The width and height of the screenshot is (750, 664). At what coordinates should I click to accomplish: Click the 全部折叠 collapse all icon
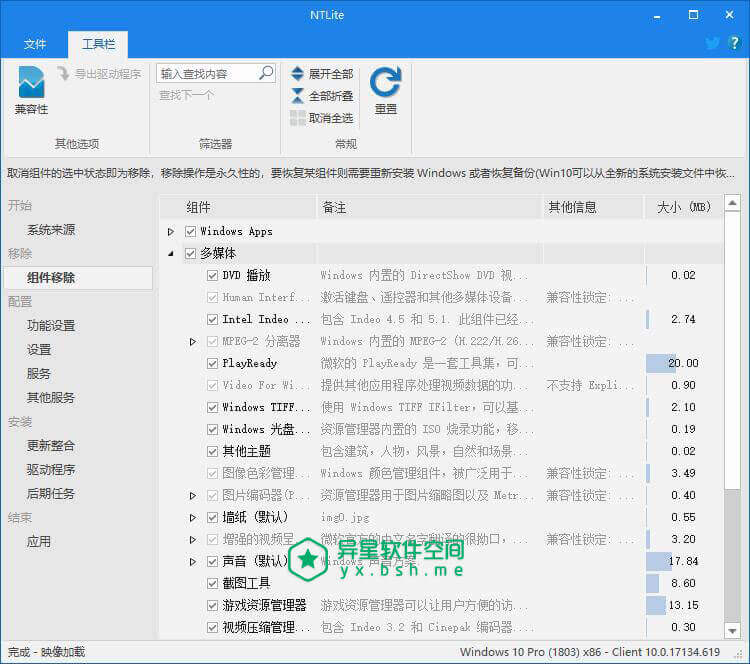point(298,96)
